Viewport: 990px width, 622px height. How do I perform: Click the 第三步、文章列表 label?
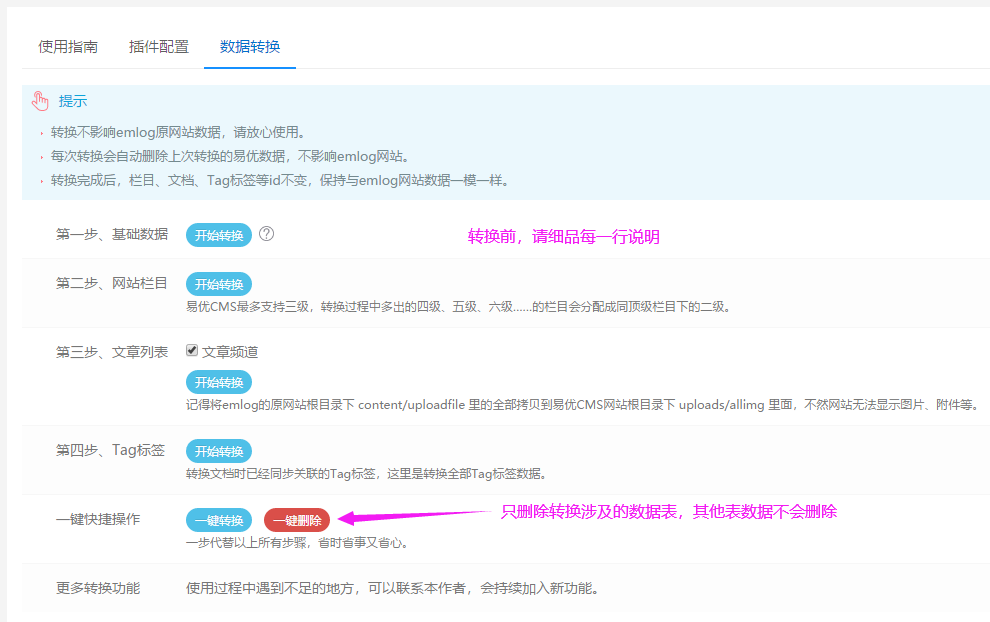(112, 352)
